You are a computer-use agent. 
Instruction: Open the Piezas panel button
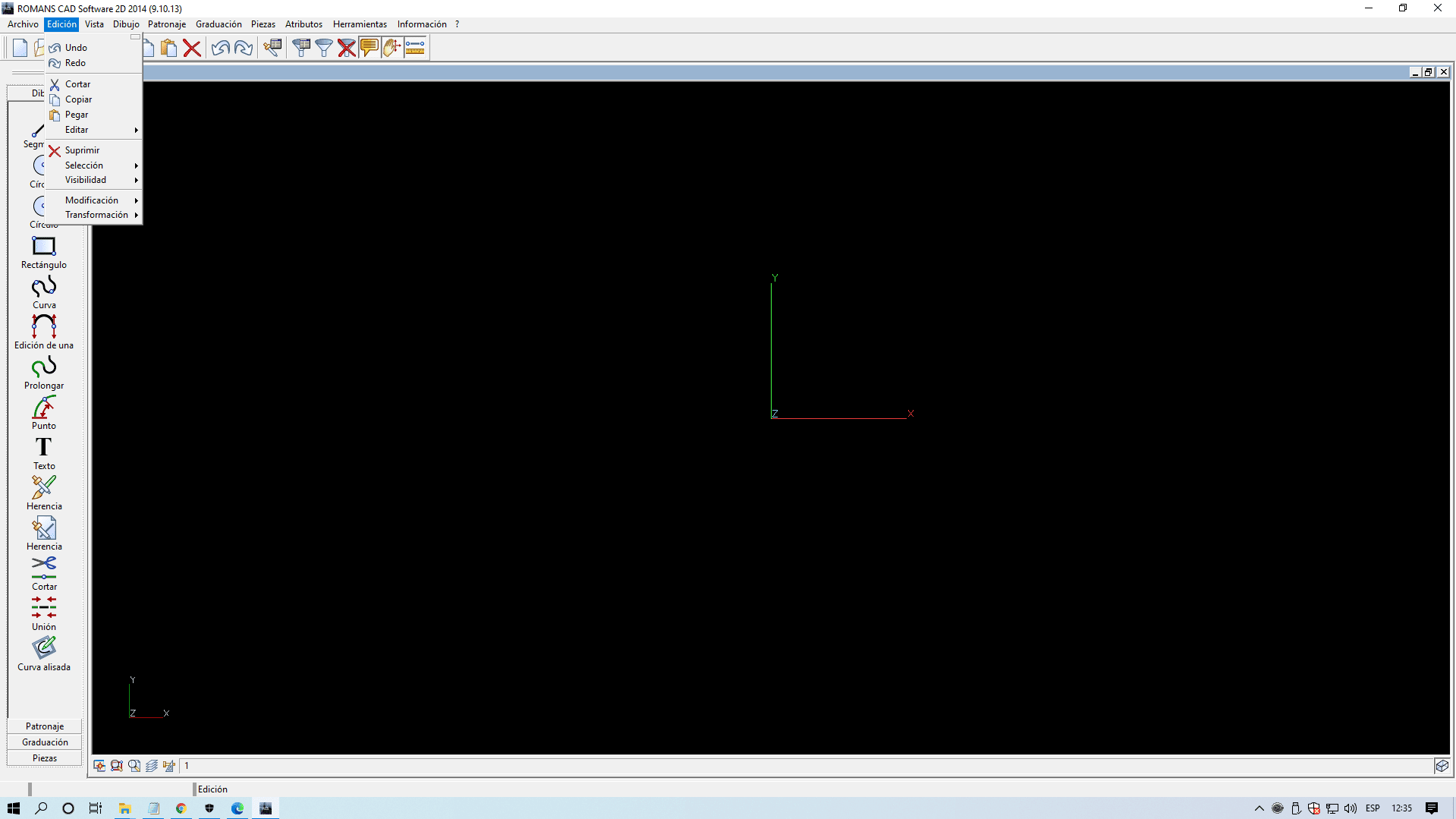(45, 758)
